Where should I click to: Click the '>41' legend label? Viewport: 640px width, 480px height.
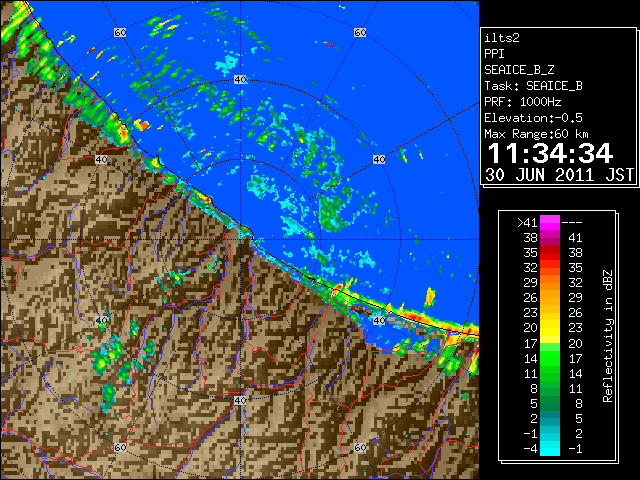point(527,223)
